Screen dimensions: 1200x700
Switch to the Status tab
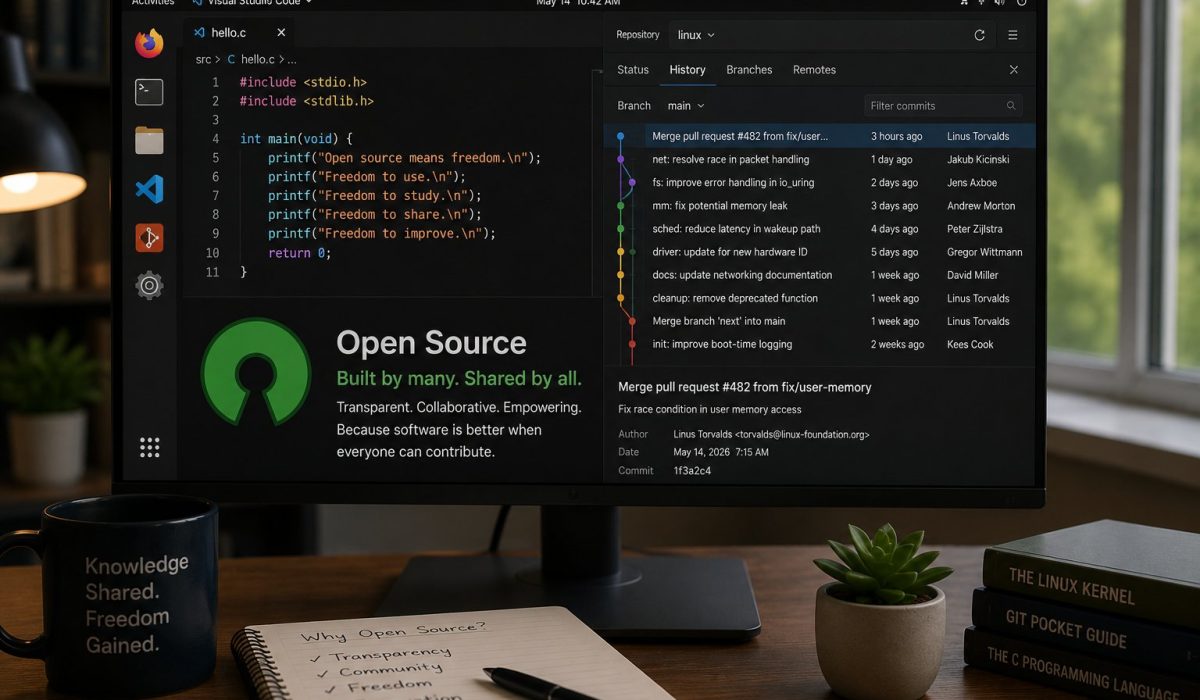[x=633, y=70]
